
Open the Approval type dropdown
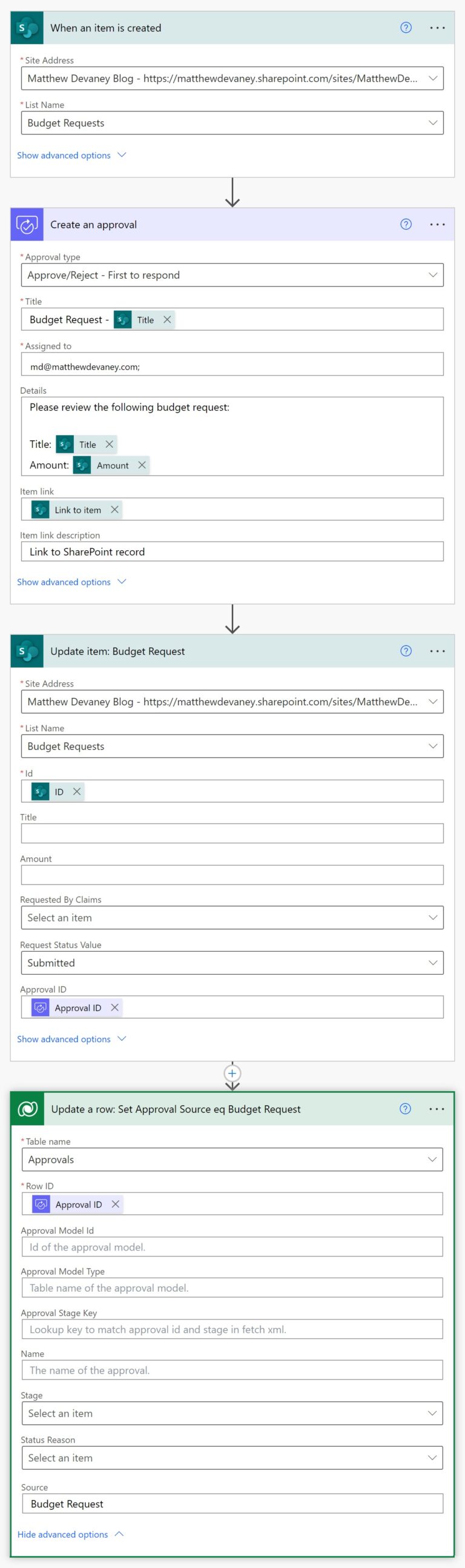(232, 275)
